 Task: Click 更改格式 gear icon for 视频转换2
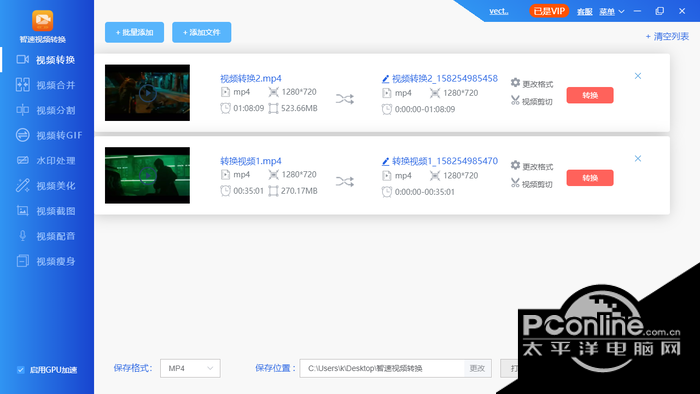[515, 83]
